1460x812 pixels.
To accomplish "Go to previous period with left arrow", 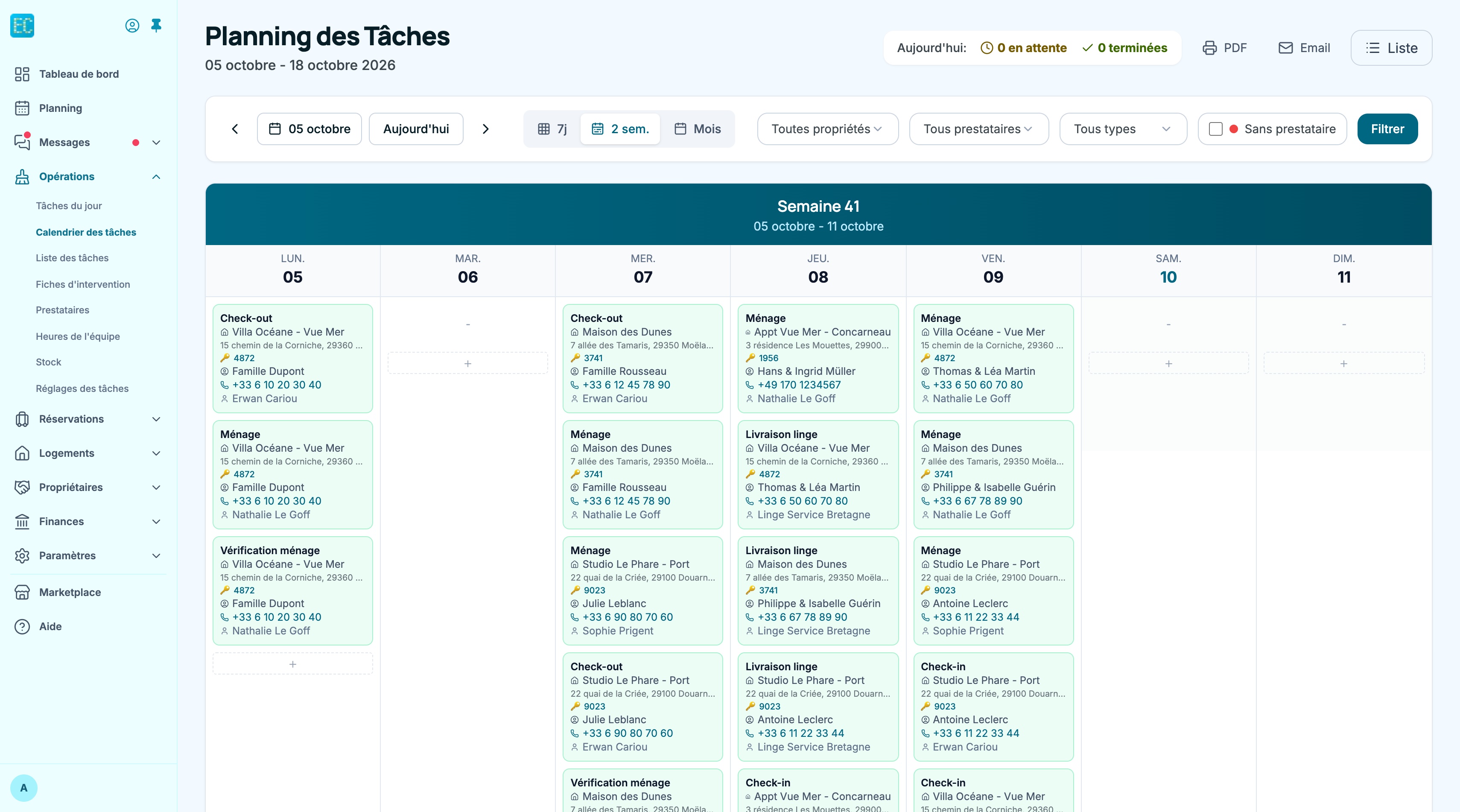I will tap(235, 129).
